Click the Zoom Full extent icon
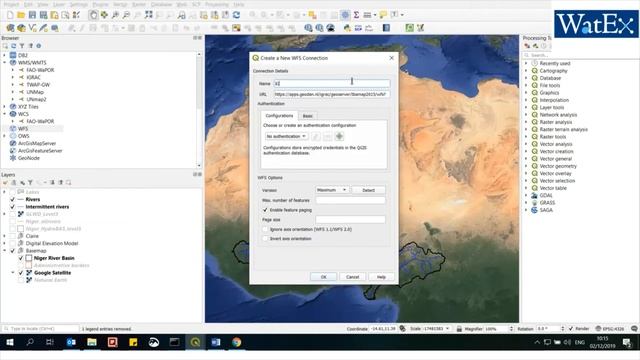Image resolution: width=640 pixels, height=360 pixels. point(149,15)
